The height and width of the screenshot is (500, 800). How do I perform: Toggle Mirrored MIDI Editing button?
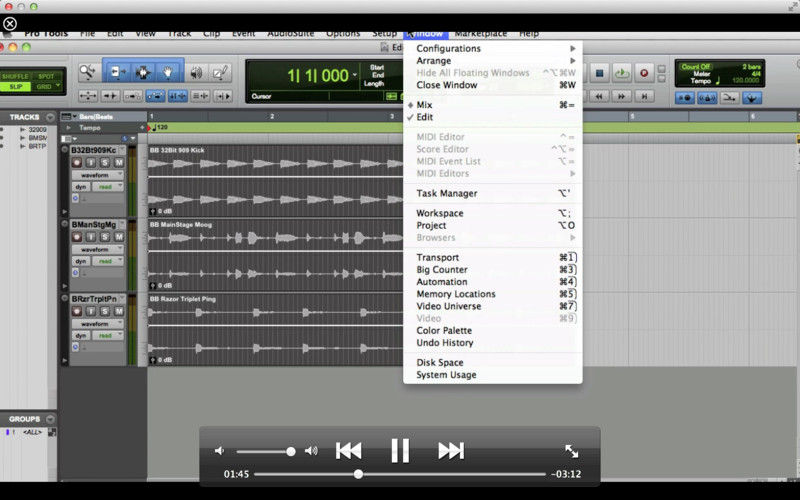pos(133,95)
